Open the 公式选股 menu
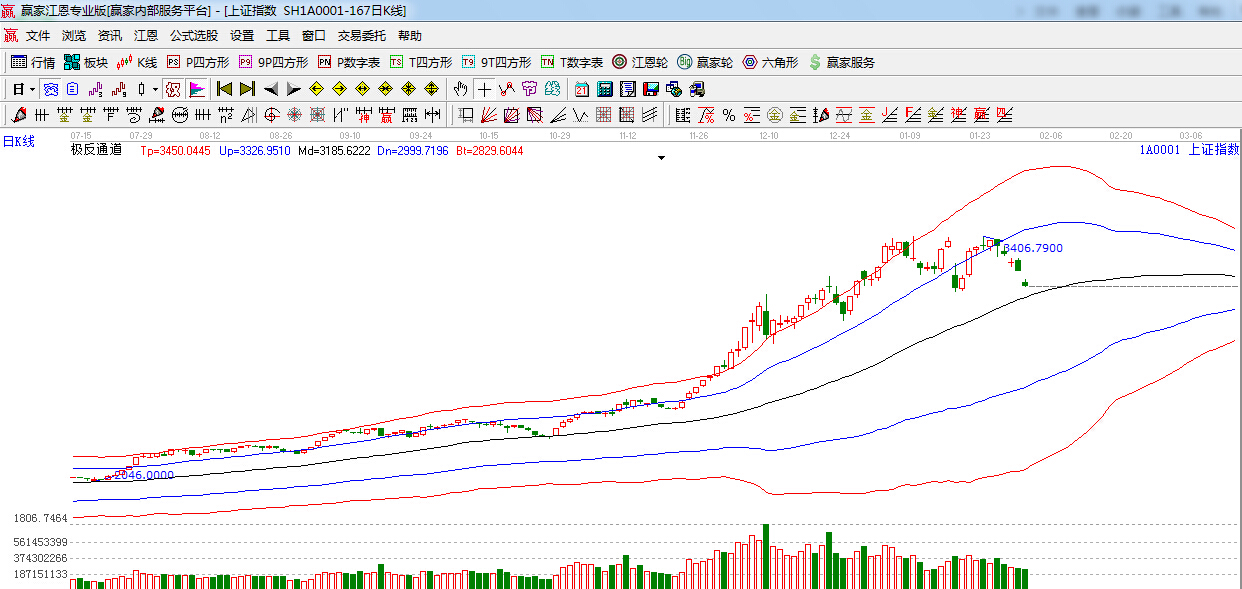This screenshot has width=1242, height=589. point(193,35)
